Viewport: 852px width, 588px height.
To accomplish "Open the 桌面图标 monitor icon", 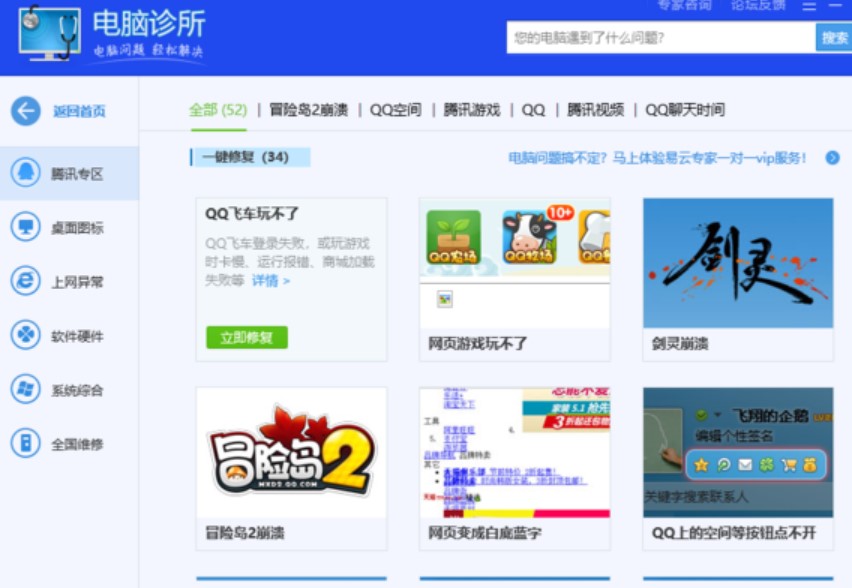I will [26, 227].
